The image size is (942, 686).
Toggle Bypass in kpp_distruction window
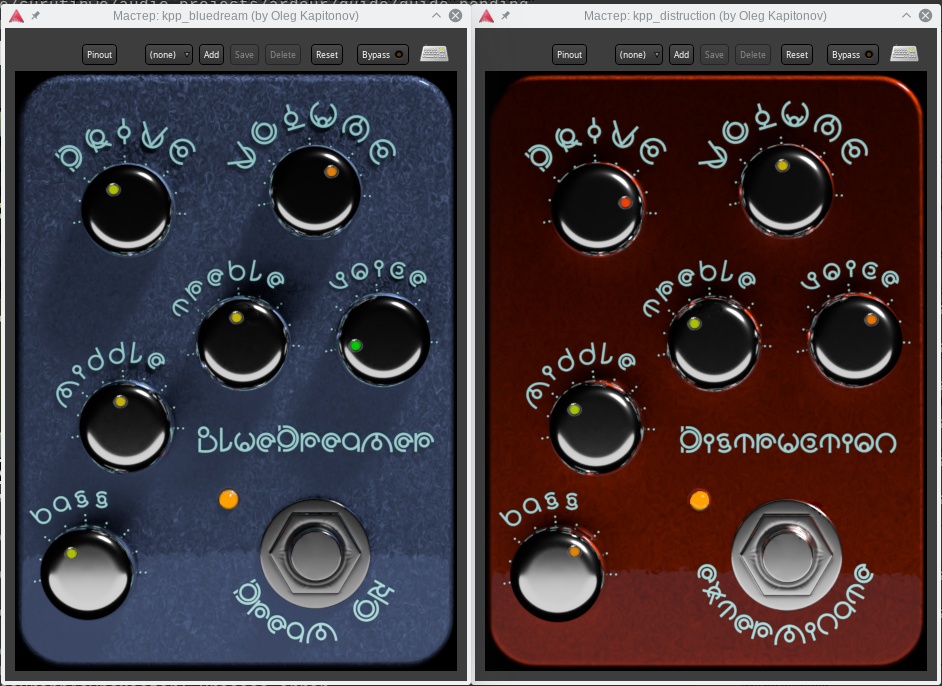852,55
